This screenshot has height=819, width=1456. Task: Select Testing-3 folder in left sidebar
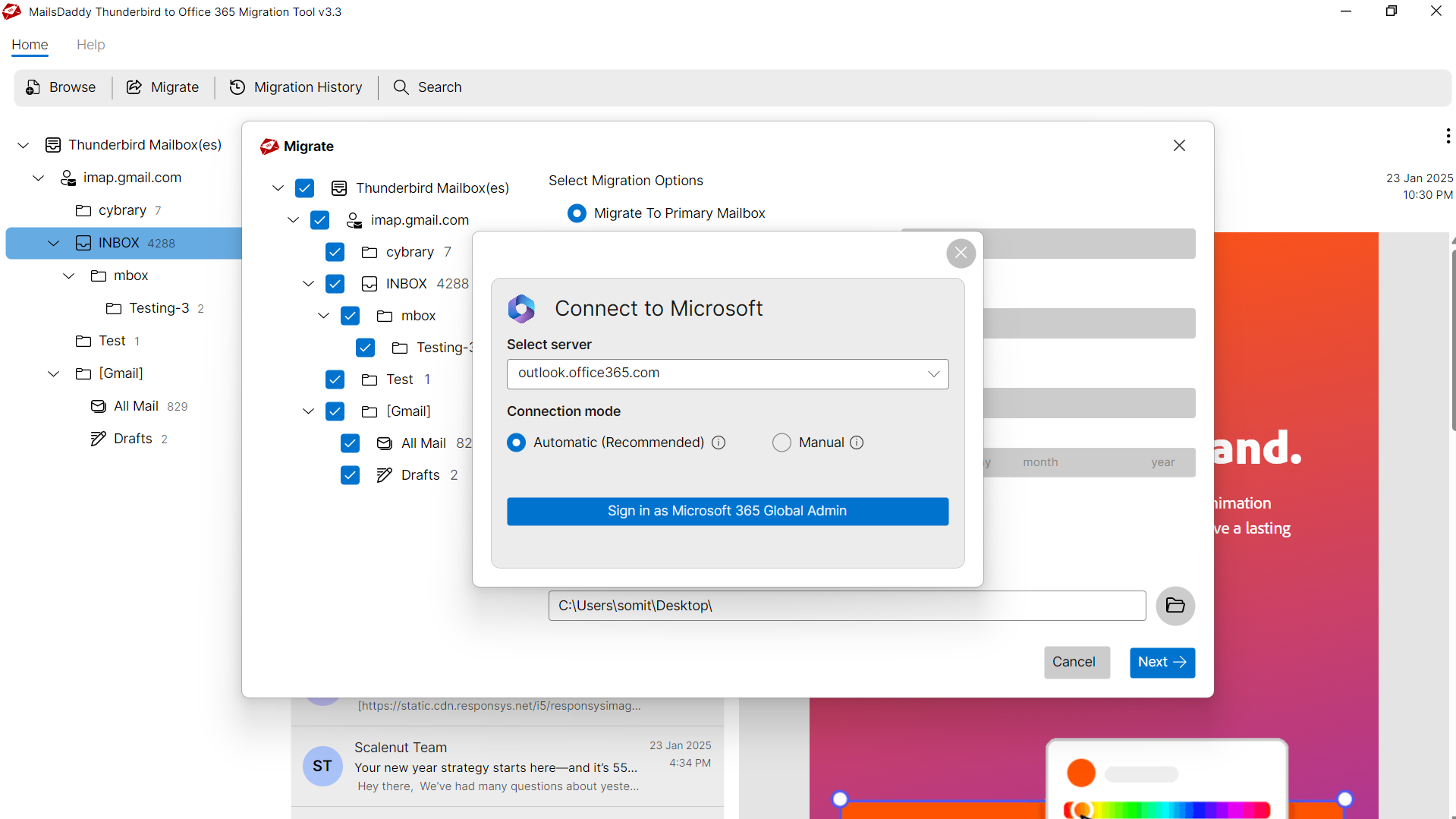(x=159, y=308)
